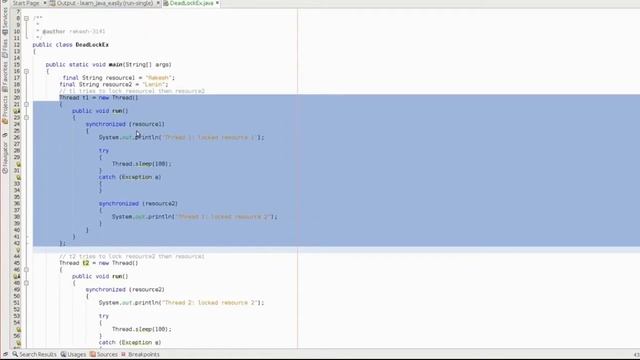Click 'synchronized (resource1)' on line 24
The width and height of the screenshot is (640, 360).
click(125, 124)
